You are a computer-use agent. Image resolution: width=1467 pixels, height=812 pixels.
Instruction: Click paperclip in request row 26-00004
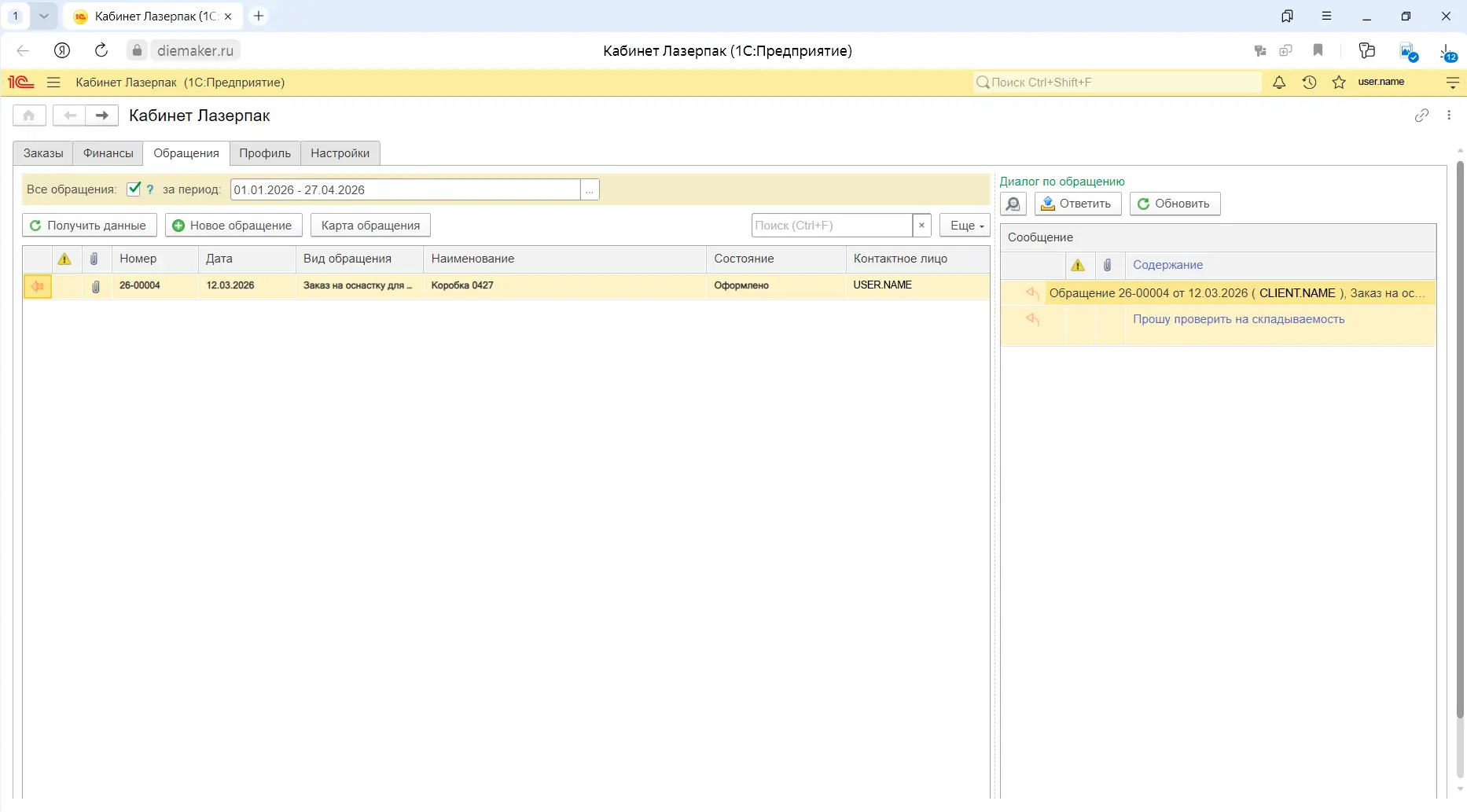[96, 286]
